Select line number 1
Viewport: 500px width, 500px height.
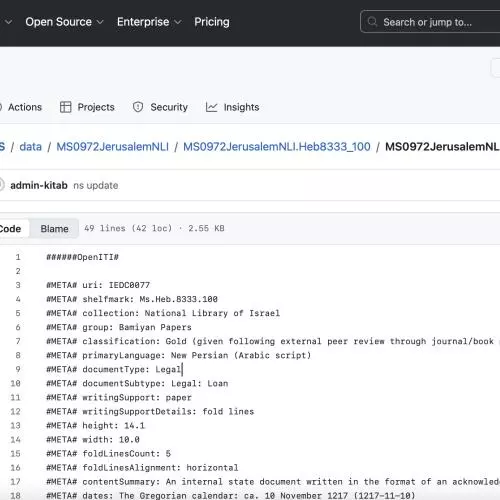[18, 257]
